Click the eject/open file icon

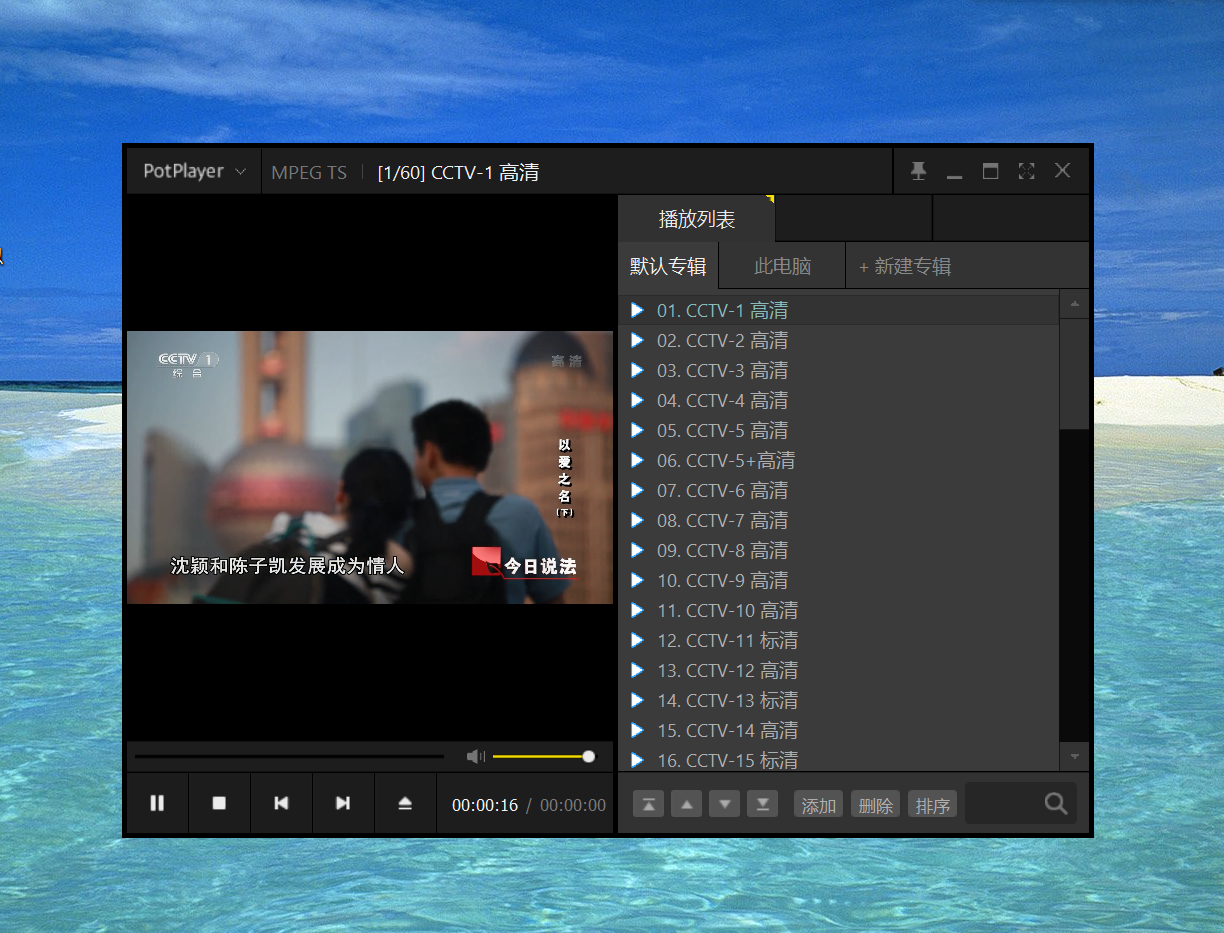click(405, 803)
